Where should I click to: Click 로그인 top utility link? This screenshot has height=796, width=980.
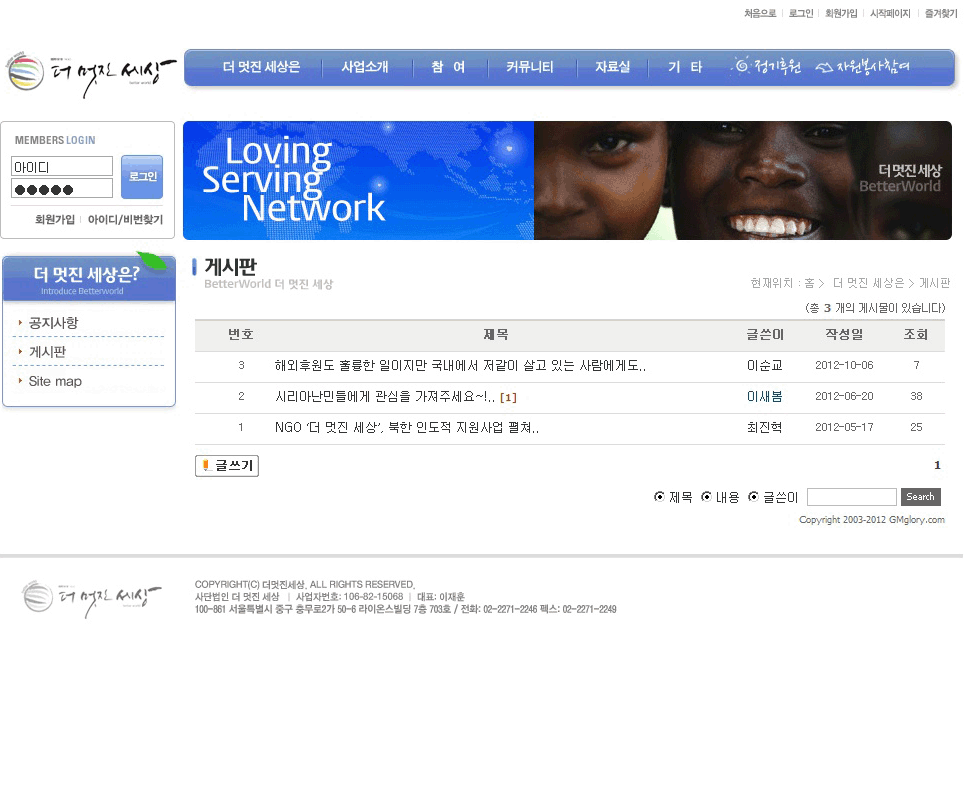[x=801, y=13]
